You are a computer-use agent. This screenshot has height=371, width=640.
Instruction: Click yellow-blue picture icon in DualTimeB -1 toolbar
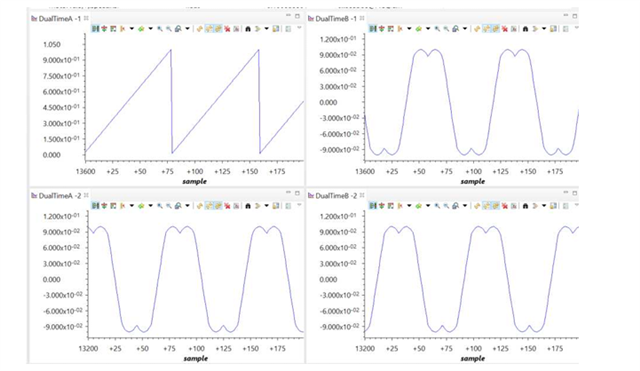click(553, 29)
